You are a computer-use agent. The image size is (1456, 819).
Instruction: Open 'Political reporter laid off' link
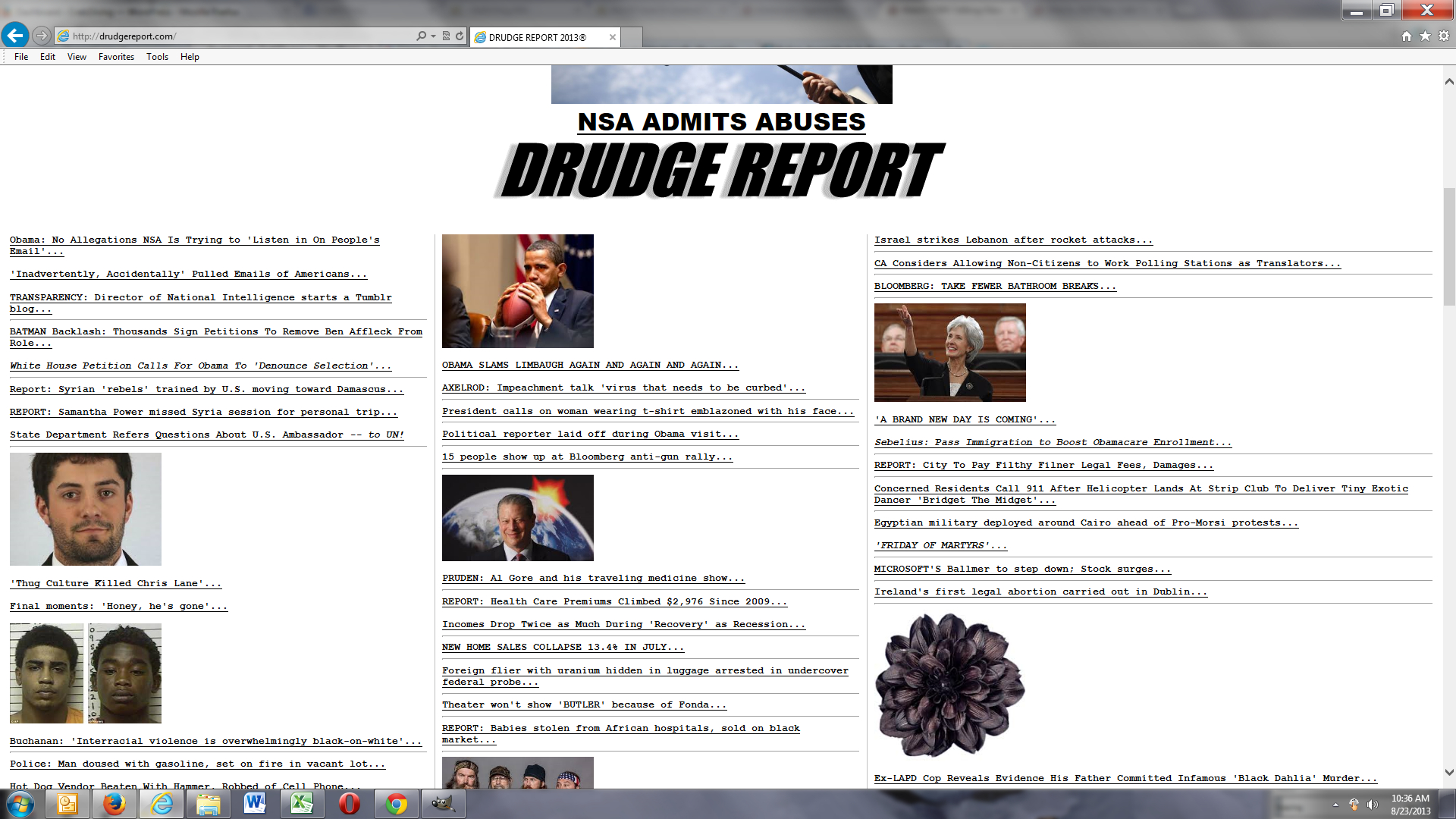click(590, 434)
